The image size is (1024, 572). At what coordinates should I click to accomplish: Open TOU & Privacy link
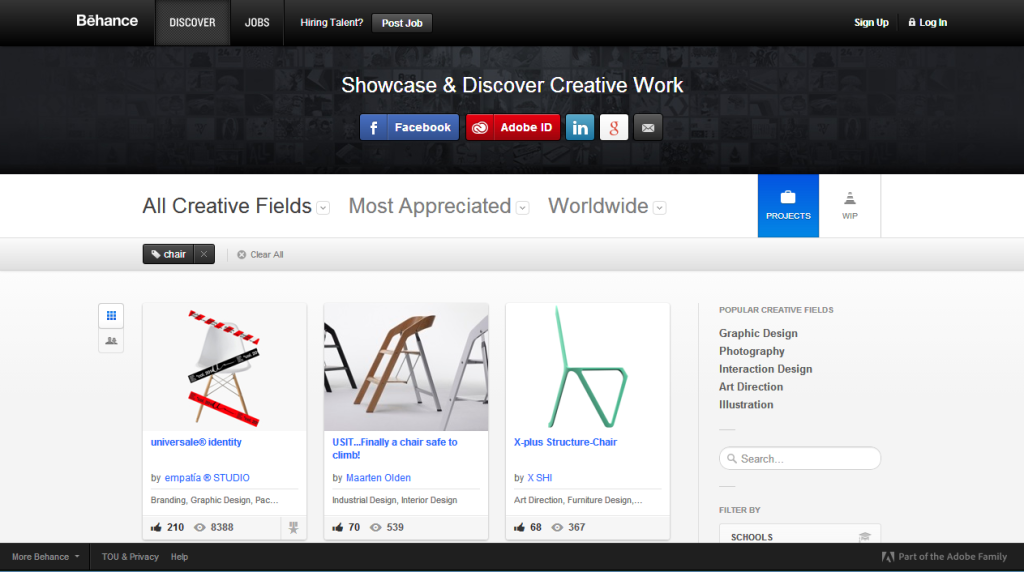pyautogui.click(x=130, y=557)
